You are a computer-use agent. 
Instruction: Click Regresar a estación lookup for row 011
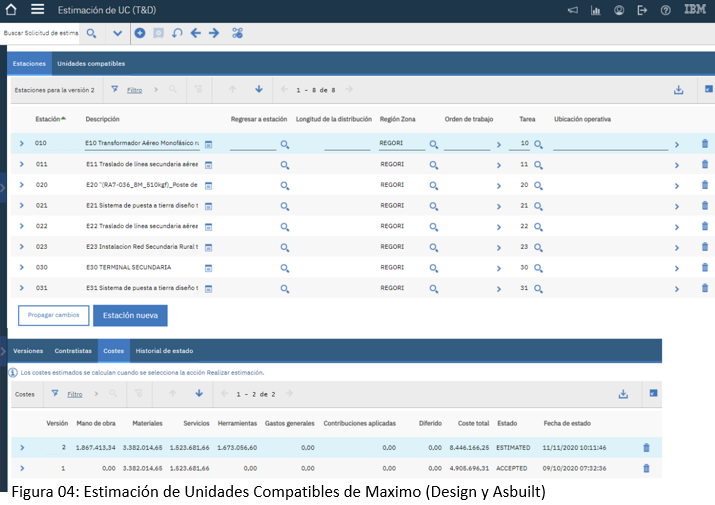point(285,165)
